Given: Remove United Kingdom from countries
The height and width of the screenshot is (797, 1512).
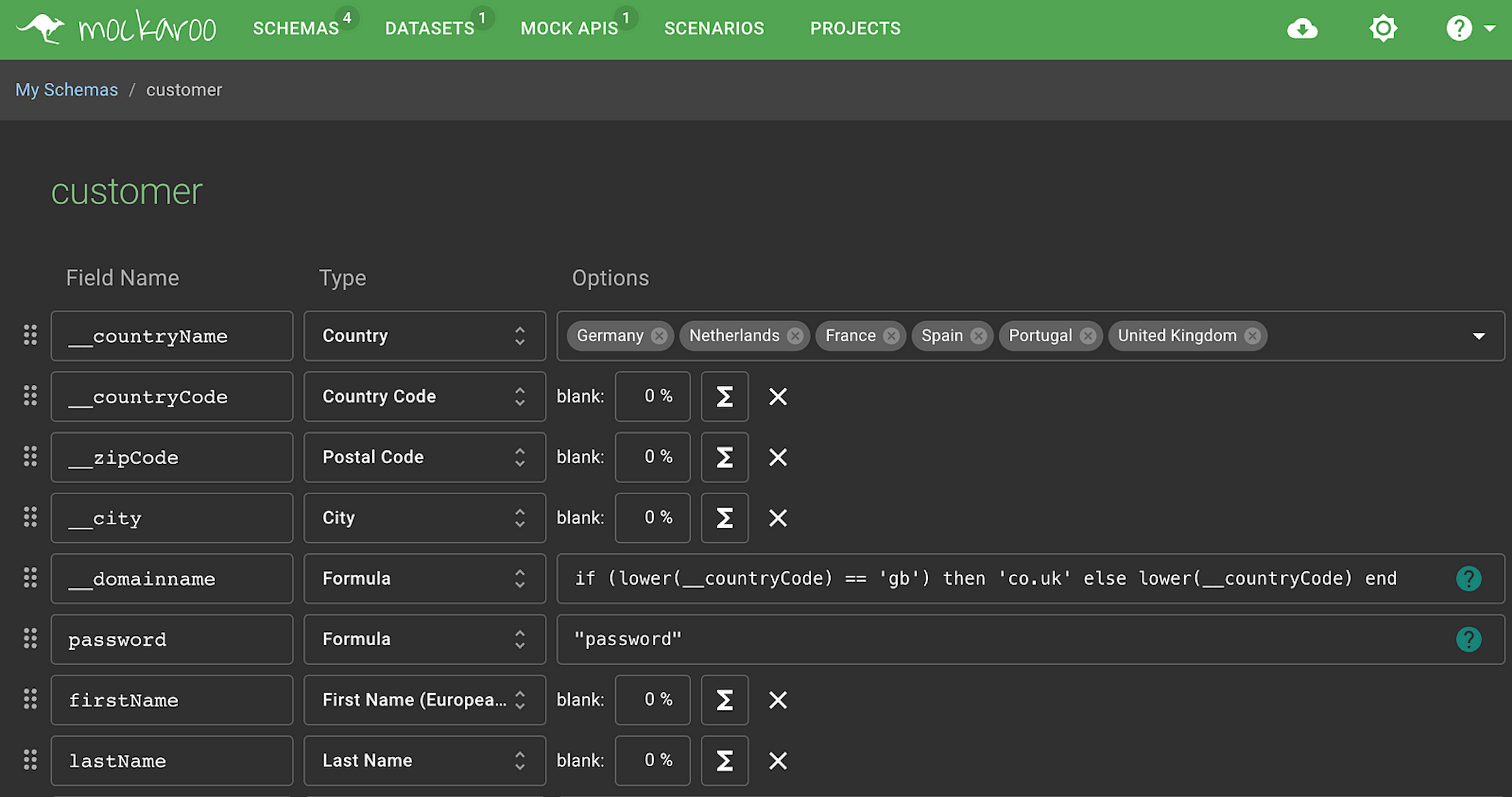Looking at the screenshot, I should [x=1252, y=336].
